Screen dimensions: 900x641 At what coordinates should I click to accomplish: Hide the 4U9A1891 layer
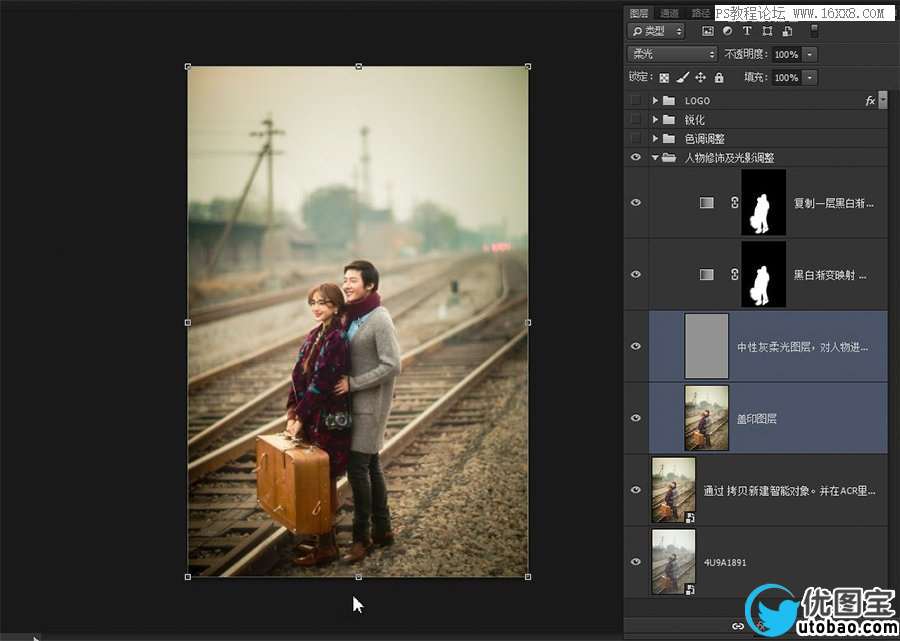tap(636, 562)
